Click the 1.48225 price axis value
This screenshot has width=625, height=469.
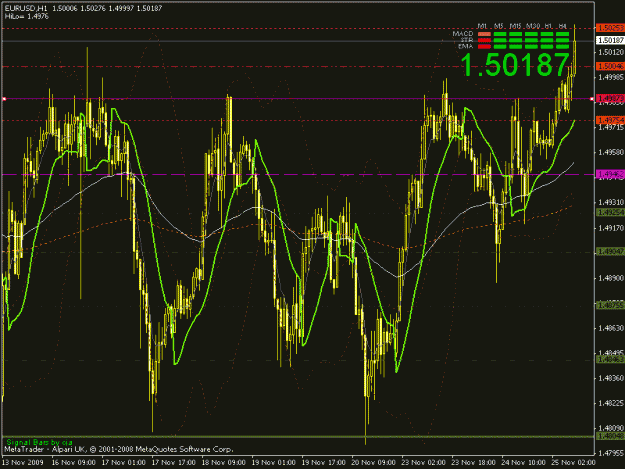[611, 403]
